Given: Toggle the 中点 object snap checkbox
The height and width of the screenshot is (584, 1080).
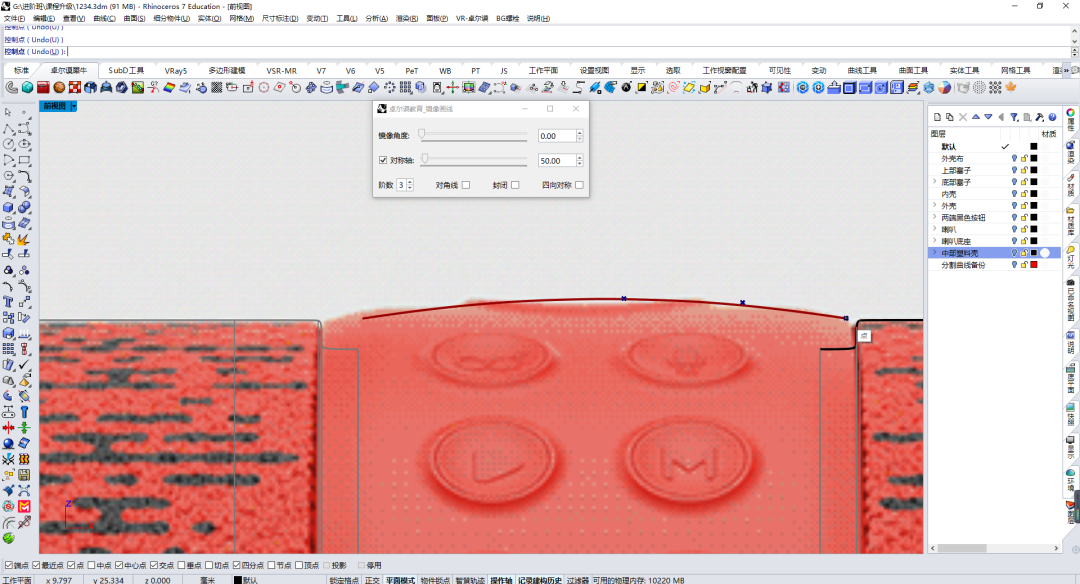Looking at the screenshot, I should point(92,565).
